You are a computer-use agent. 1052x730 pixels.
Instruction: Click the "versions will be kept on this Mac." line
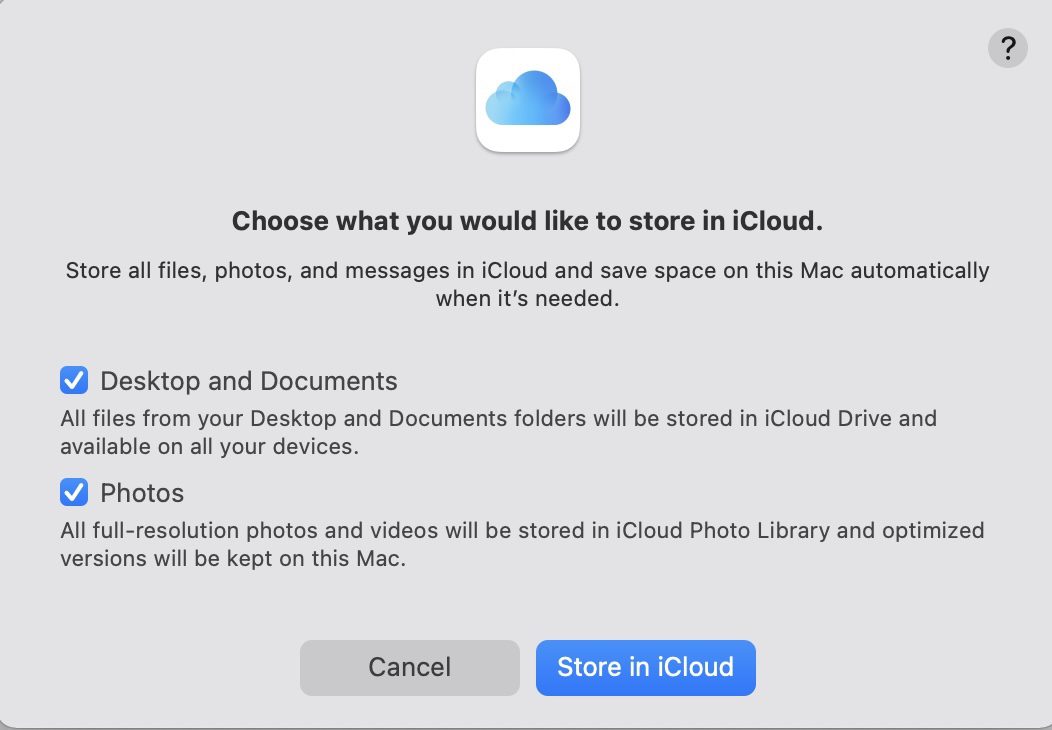point(233,558)
